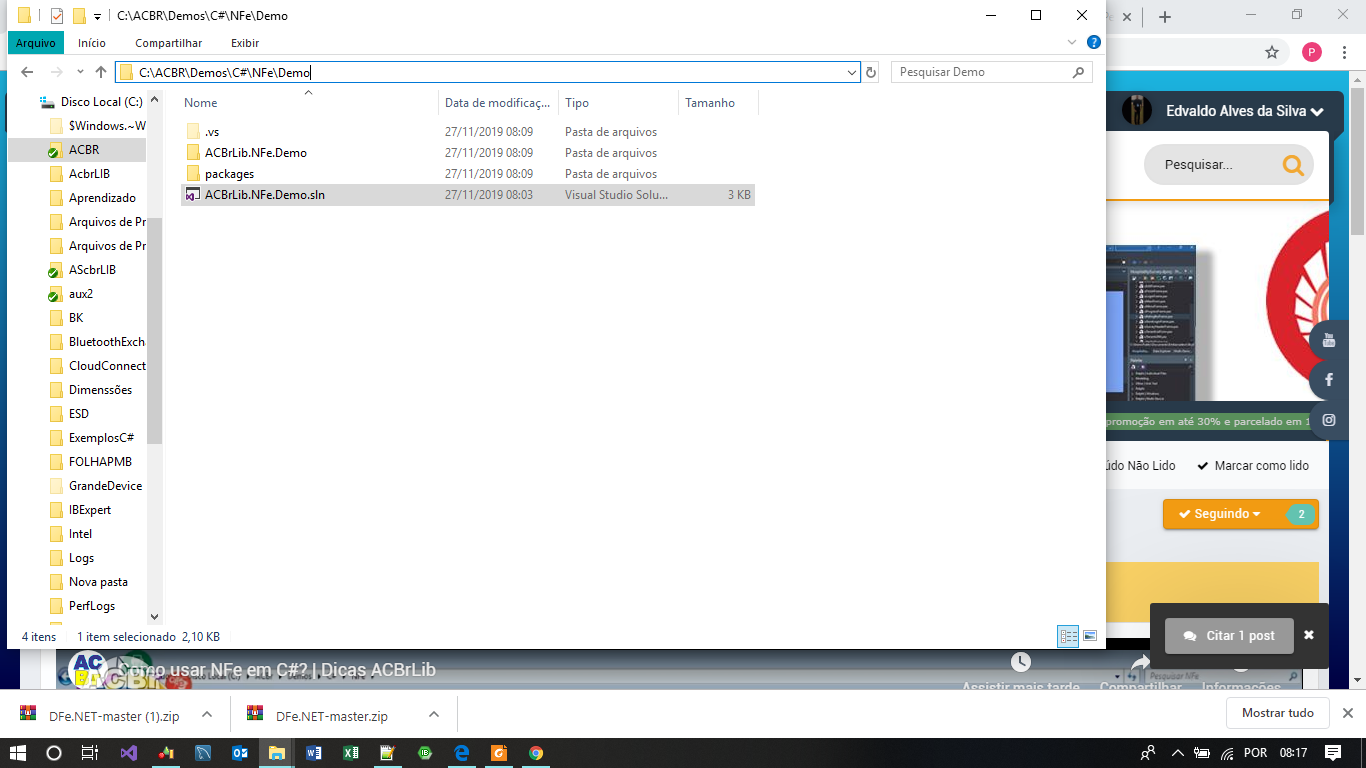Bookmark page with the Chrome star icon

tap(1272, 52)
